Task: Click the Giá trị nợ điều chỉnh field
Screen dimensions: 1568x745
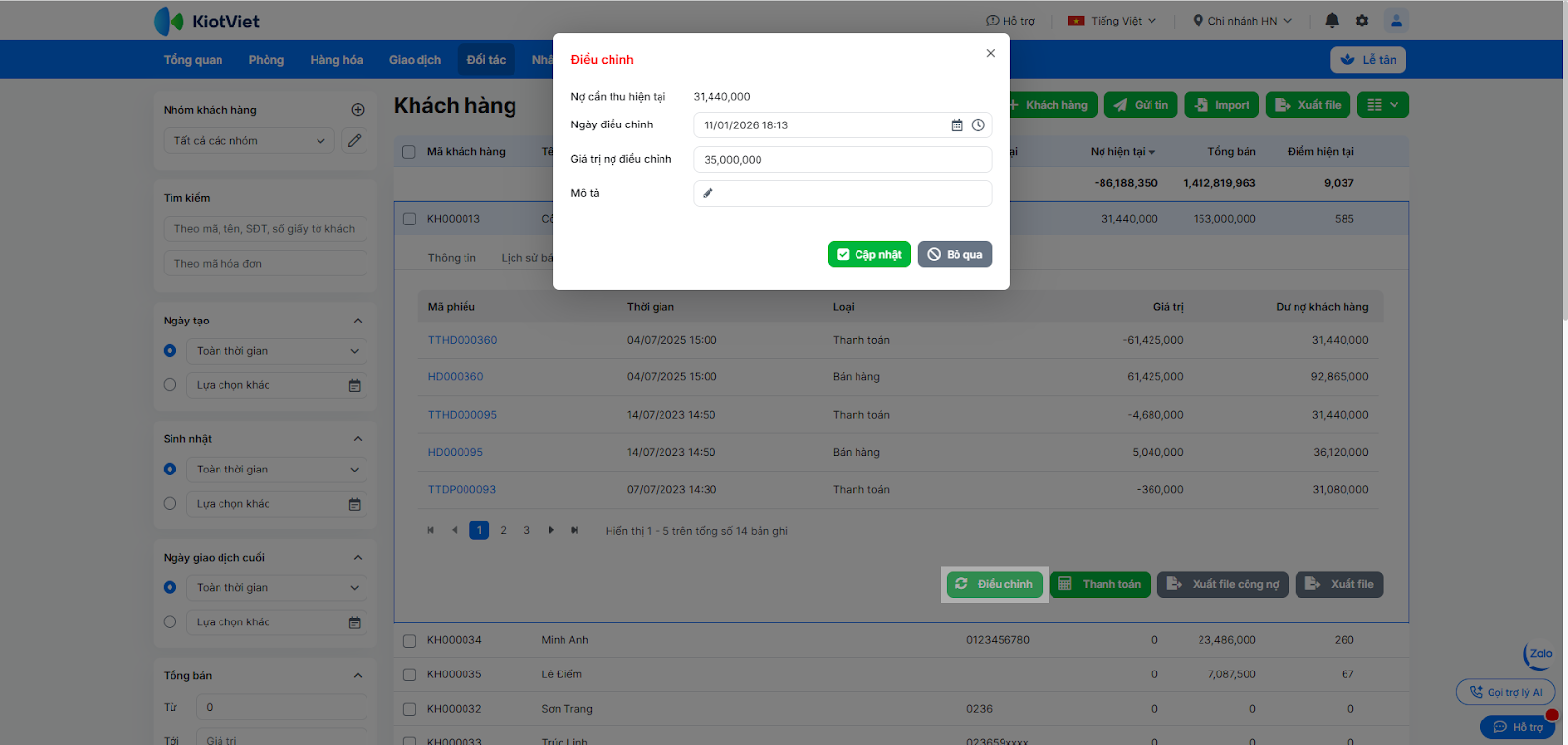Action: pyautogui.click(x=843, y=159)
